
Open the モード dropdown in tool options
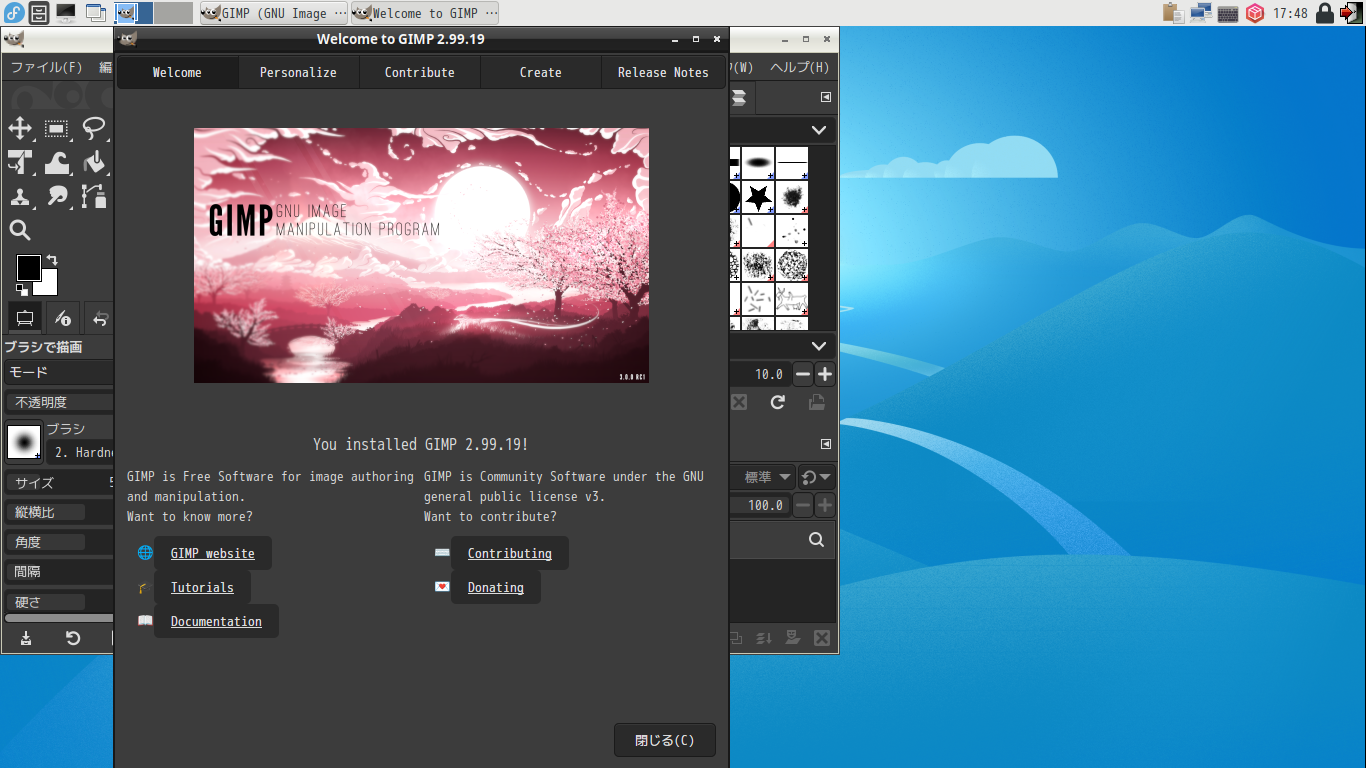coord(60,372)
